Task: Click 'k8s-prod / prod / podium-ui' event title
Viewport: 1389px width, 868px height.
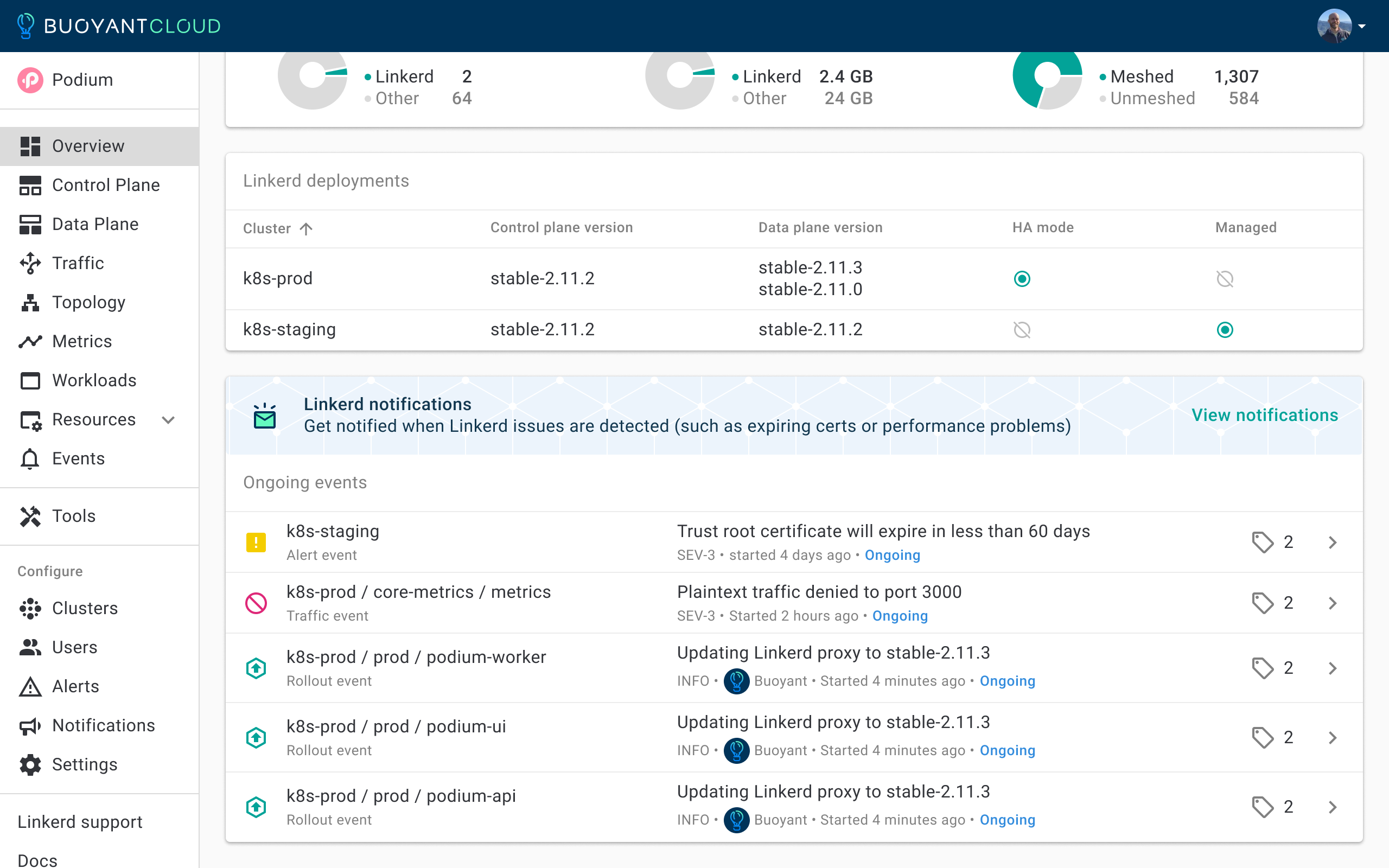Action: point(396,727)
